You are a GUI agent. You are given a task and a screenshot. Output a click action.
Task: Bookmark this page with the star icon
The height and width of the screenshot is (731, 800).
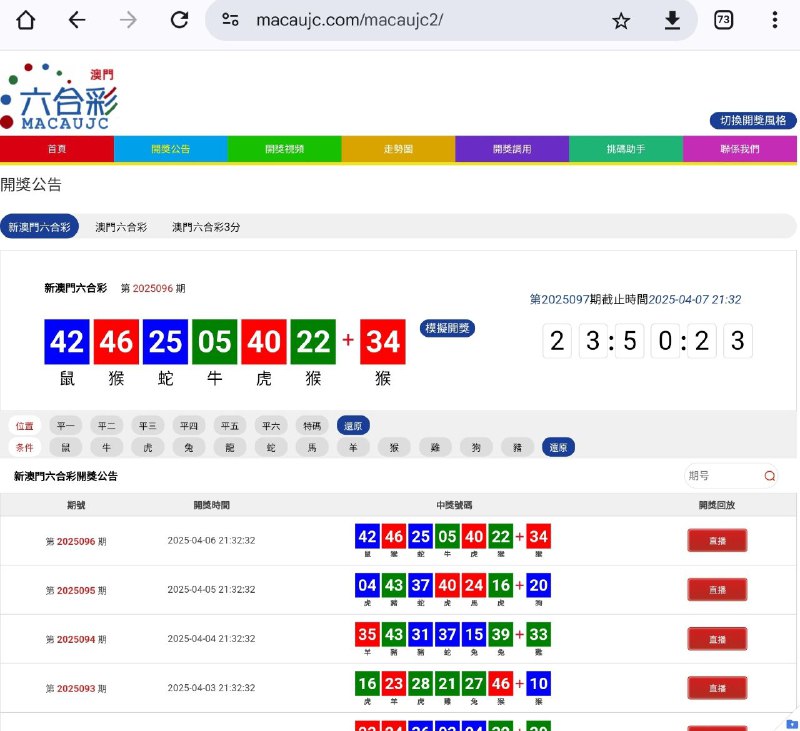point(621,21)
